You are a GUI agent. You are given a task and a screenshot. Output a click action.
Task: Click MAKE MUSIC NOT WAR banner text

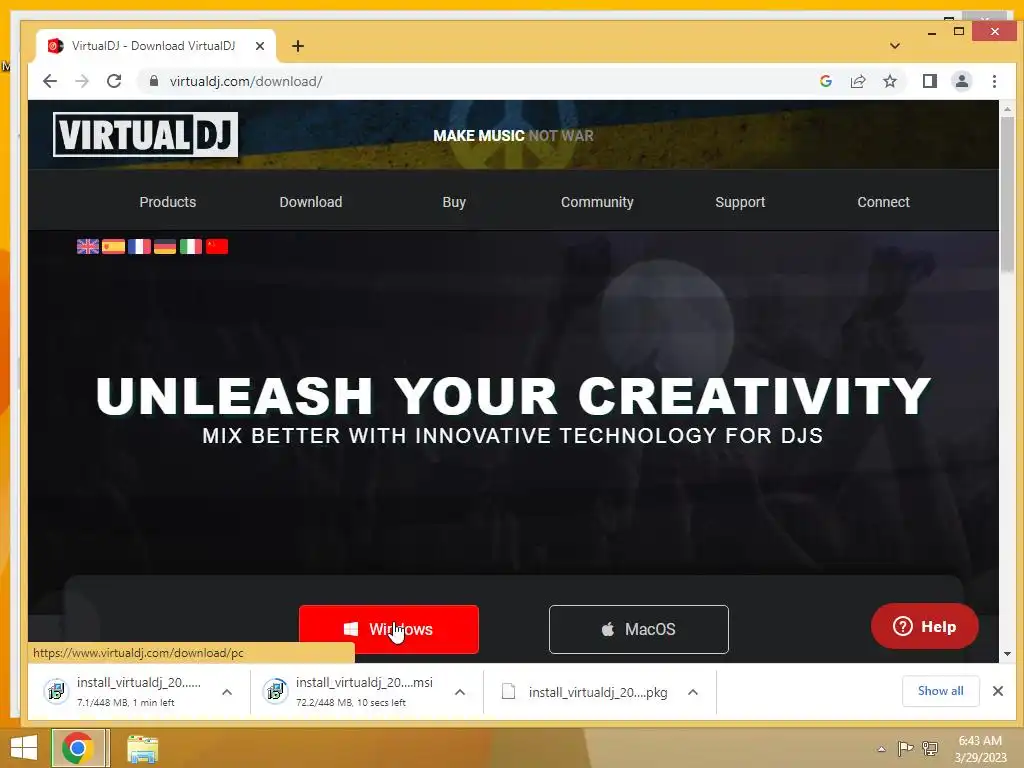pos(513,136)
